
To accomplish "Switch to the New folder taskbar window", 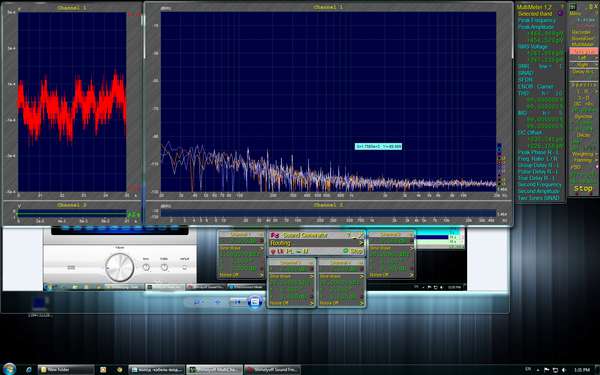I will (x=66, y=370).
